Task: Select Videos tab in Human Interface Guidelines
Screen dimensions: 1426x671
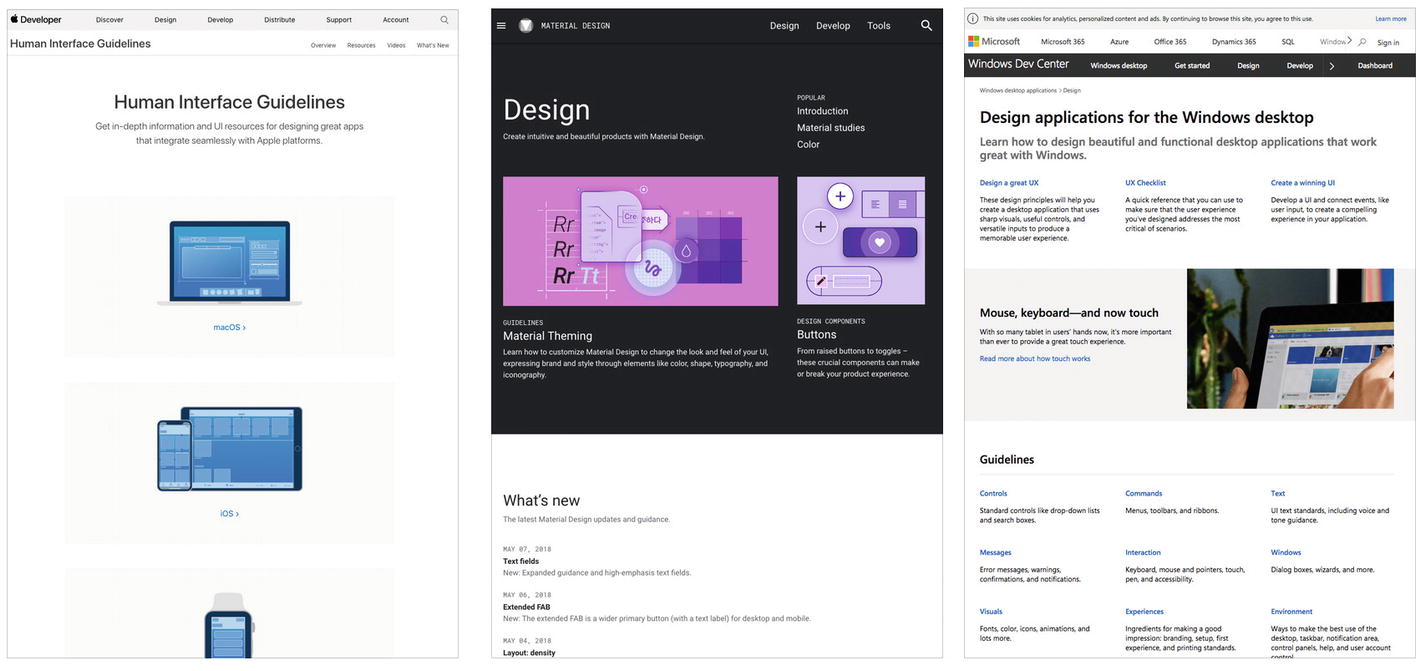Action: [x=396, y=45]
